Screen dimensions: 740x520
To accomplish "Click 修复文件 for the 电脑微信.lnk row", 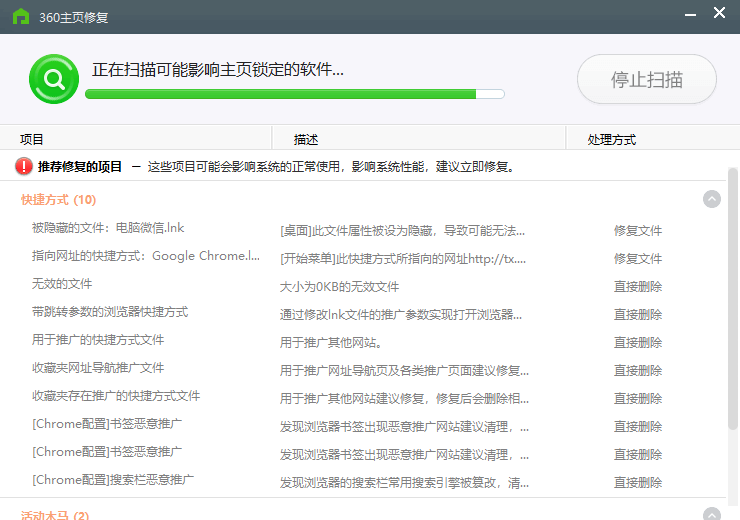I will pos(638,231).
